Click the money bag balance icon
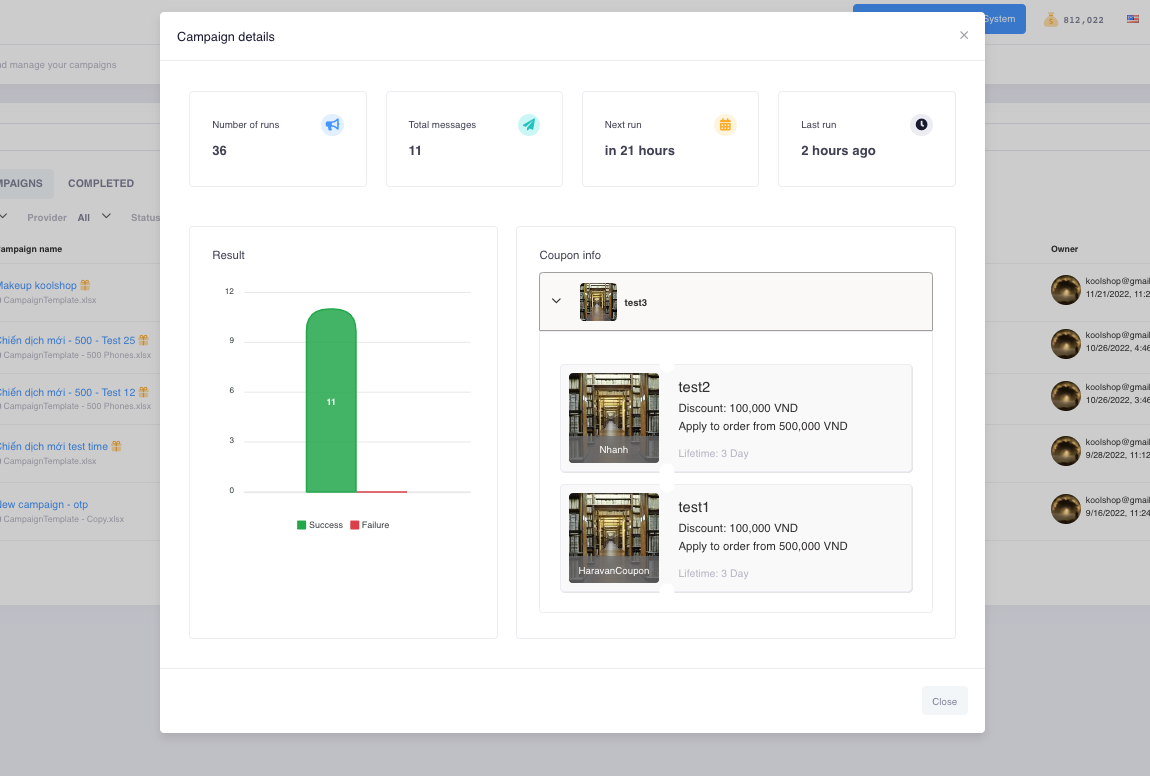This screenshot has height=776, width=1150. (1051, 19)
